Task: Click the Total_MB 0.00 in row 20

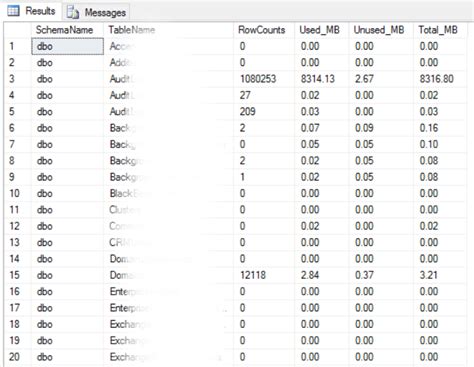Action: [x=429, y=357]
